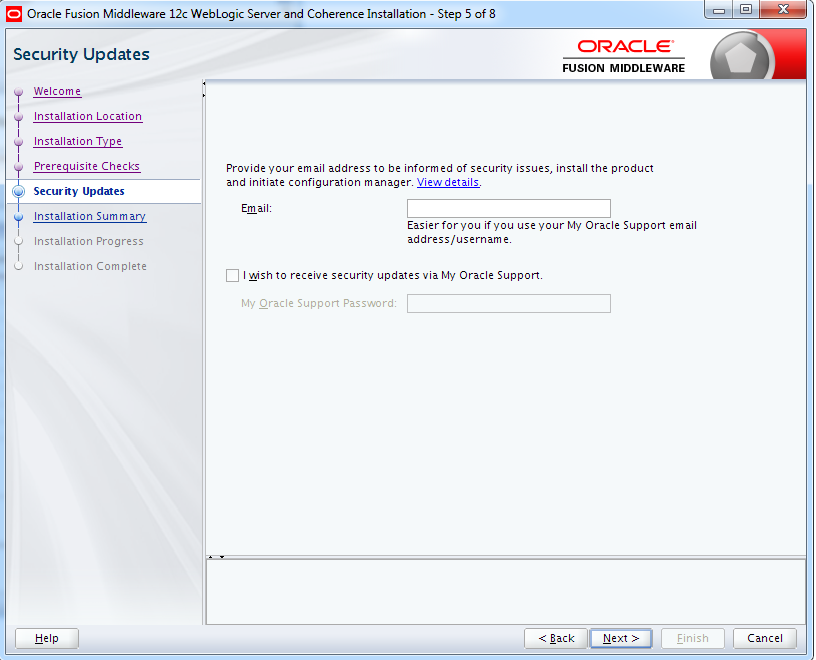Click the red Oracle logo above FUSION MIDDLEWARE
The width and height of the screenshot is (816, 660).
(x=623, y=45)
